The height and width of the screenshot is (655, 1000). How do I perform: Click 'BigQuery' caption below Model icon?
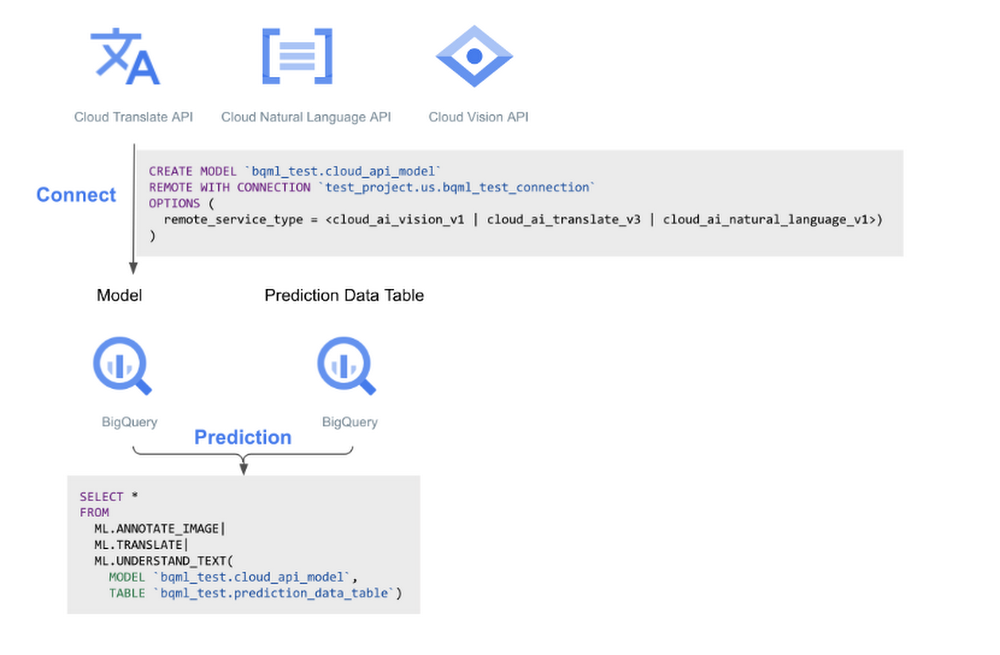pos(129,422)
